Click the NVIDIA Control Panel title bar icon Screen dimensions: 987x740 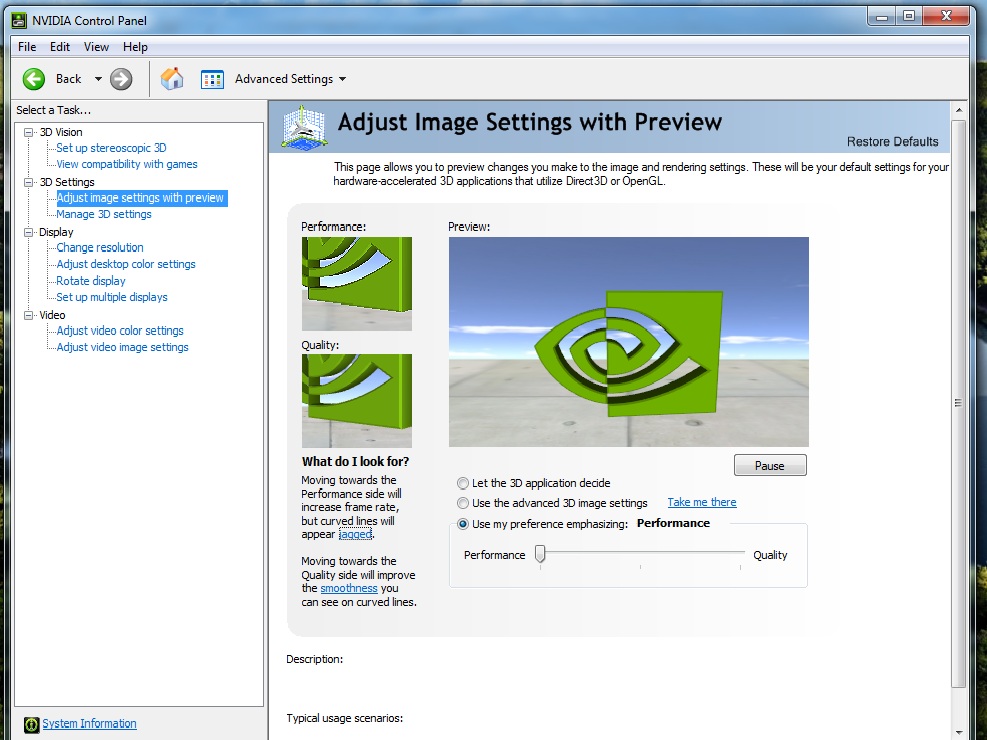(x=20, y=21)
